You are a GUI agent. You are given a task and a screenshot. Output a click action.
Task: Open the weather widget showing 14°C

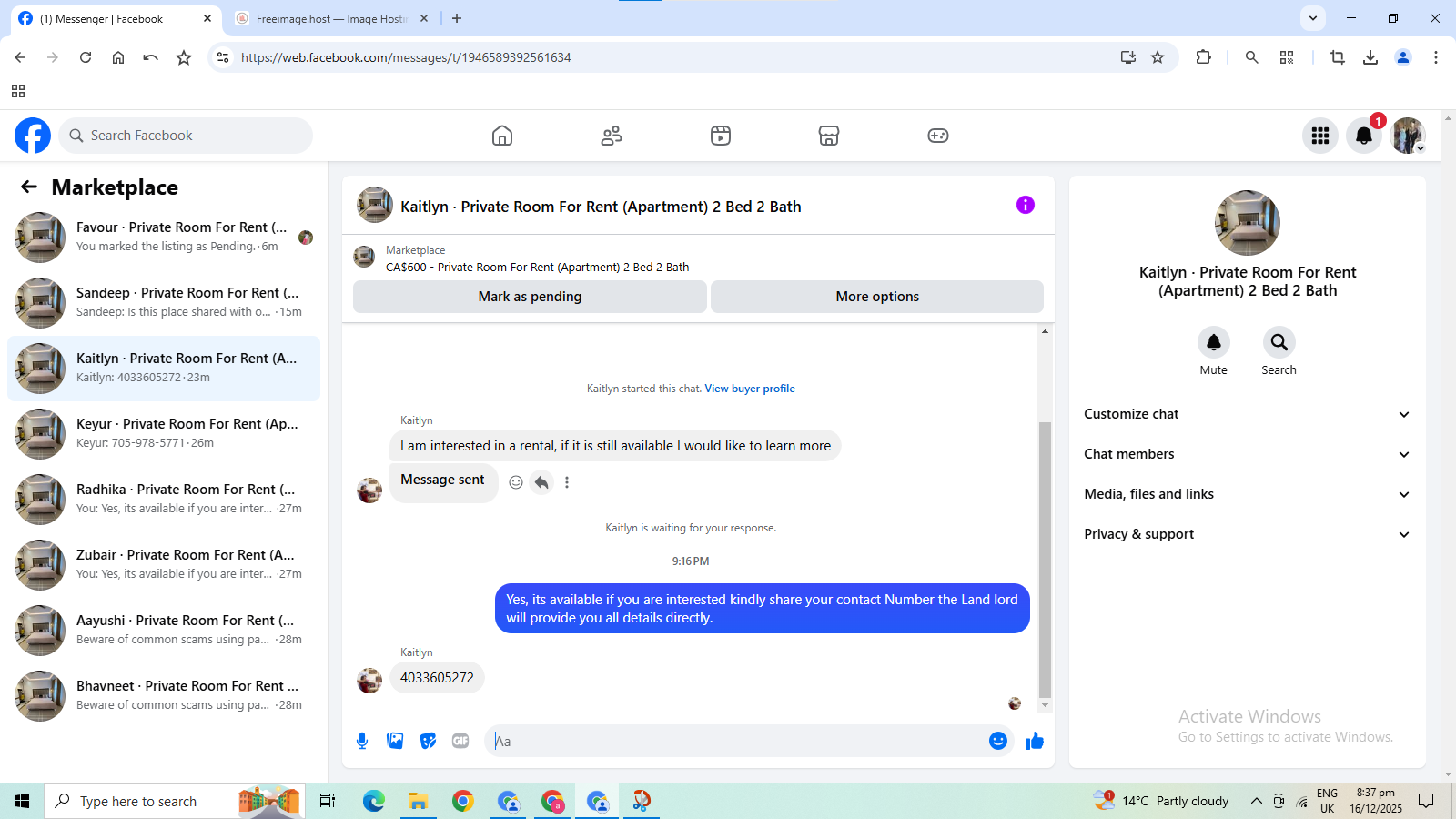(1162, 801)
